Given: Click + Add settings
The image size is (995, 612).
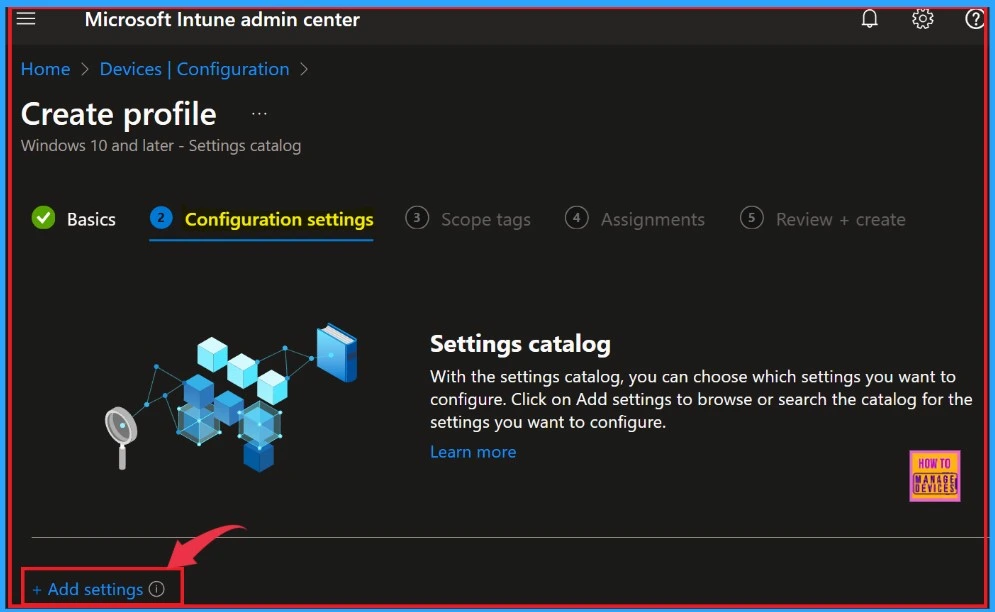Looking at the screenshot, I should pyautogui.click(x=87, y=589).
